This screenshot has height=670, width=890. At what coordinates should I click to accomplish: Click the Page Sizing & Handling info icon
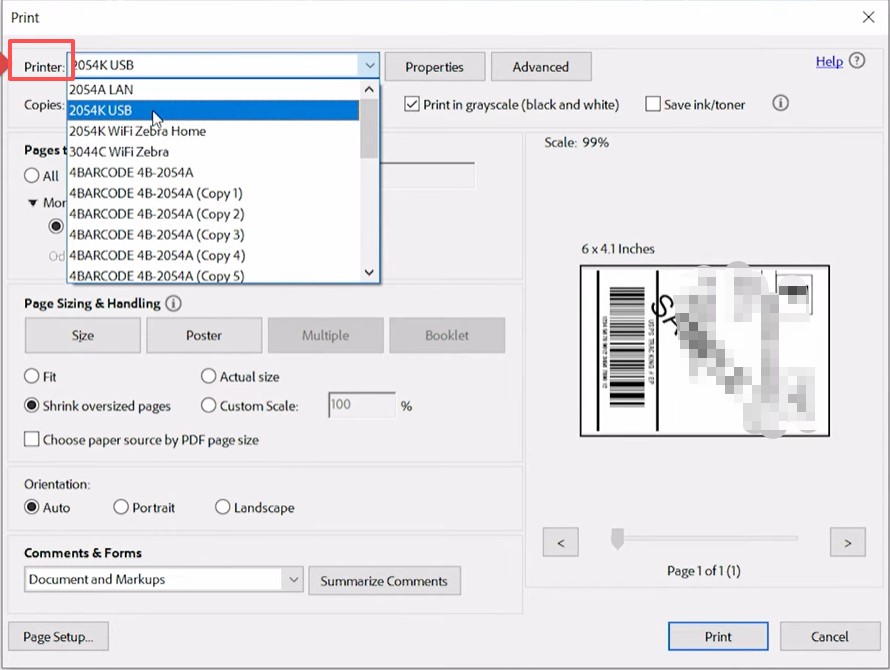[173, 303]
